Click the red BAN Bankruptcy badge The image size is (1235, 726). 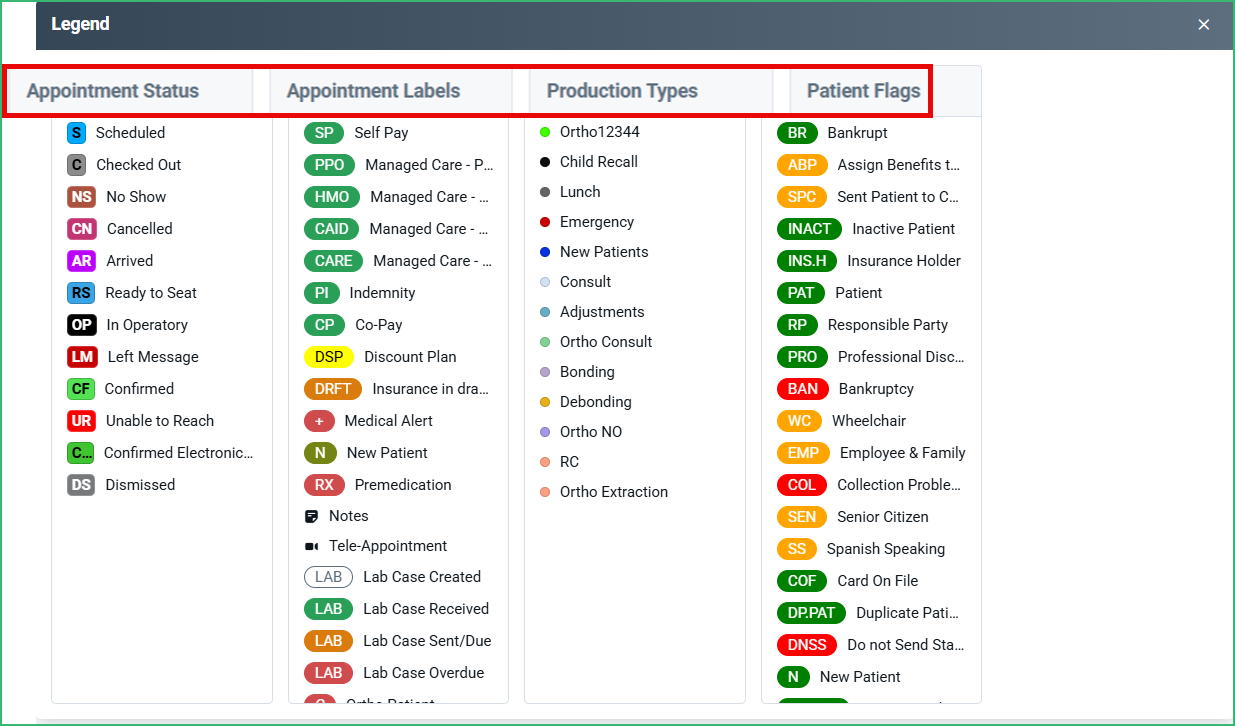tap(803, 389)
